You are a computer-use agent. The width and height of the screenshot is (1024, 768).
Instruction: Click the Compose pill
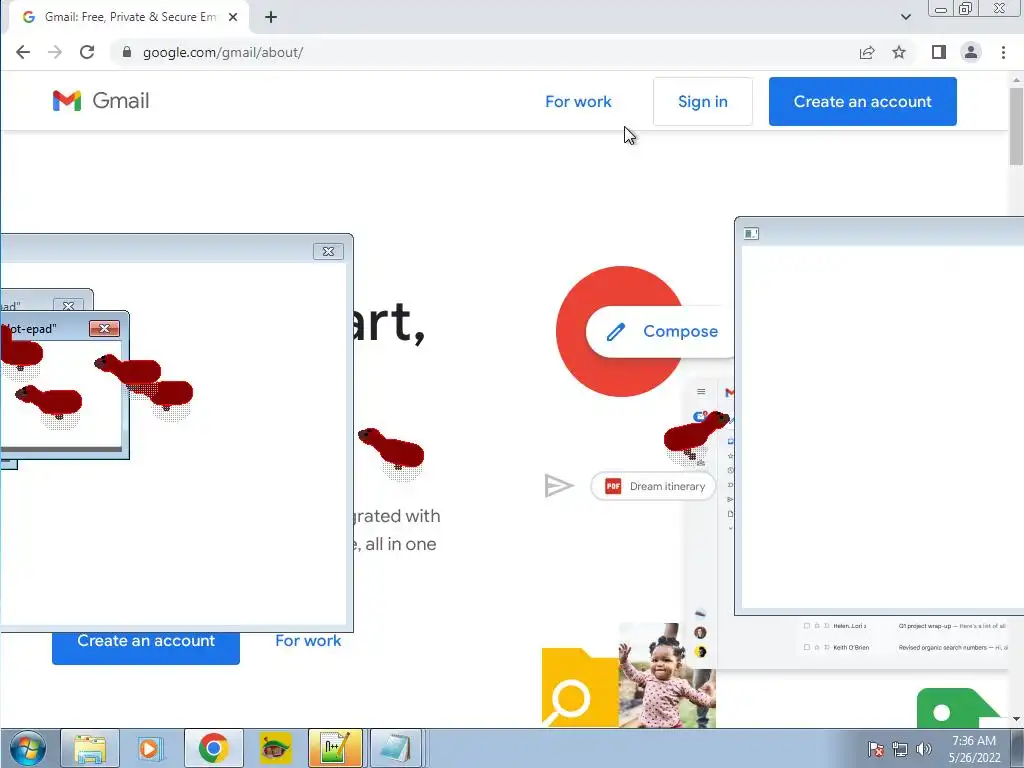661,331
